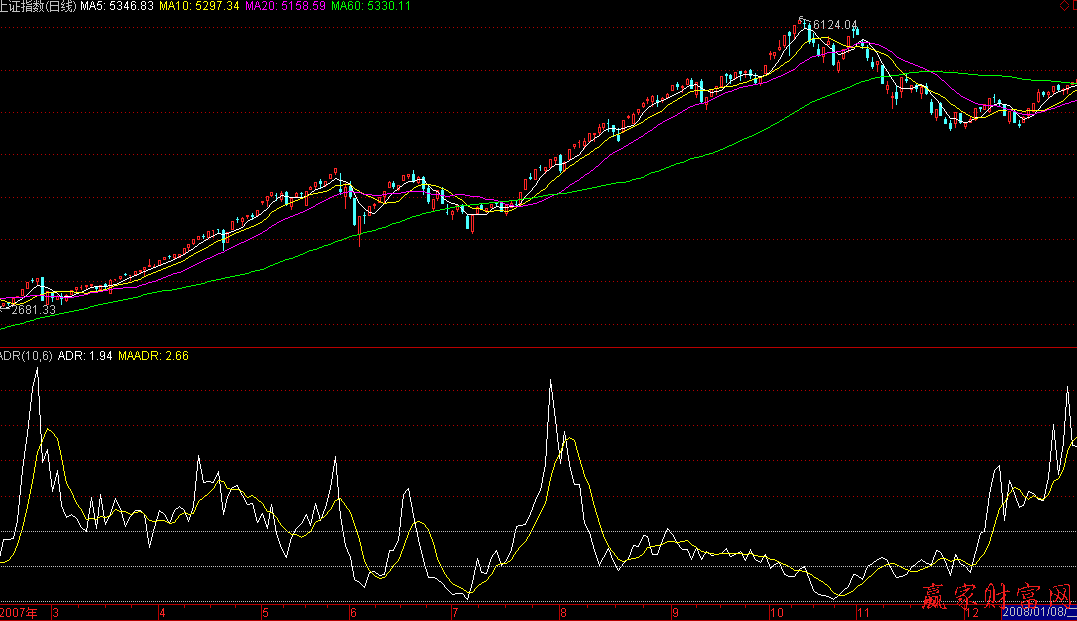Select the yellow MAADR 2.66 label
Screen dimensions: 1077x621
(x=153, y=355)
